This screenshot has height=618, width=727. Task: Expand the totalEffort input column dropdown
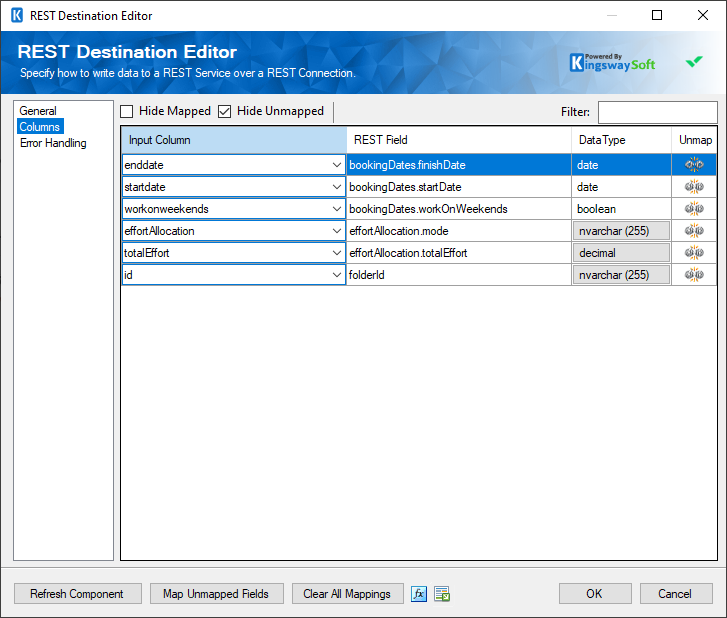(x=337, y=253)
